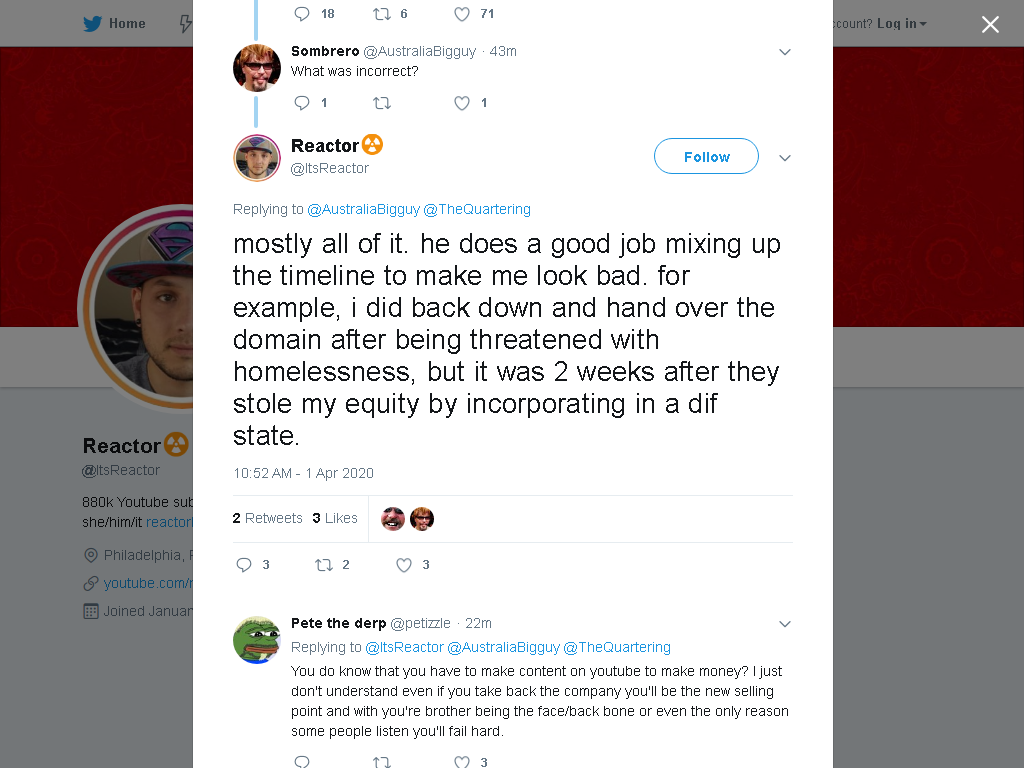
Task: Expand options chevron on Pete the derp's reply
Action: click(x=785, y=624)
